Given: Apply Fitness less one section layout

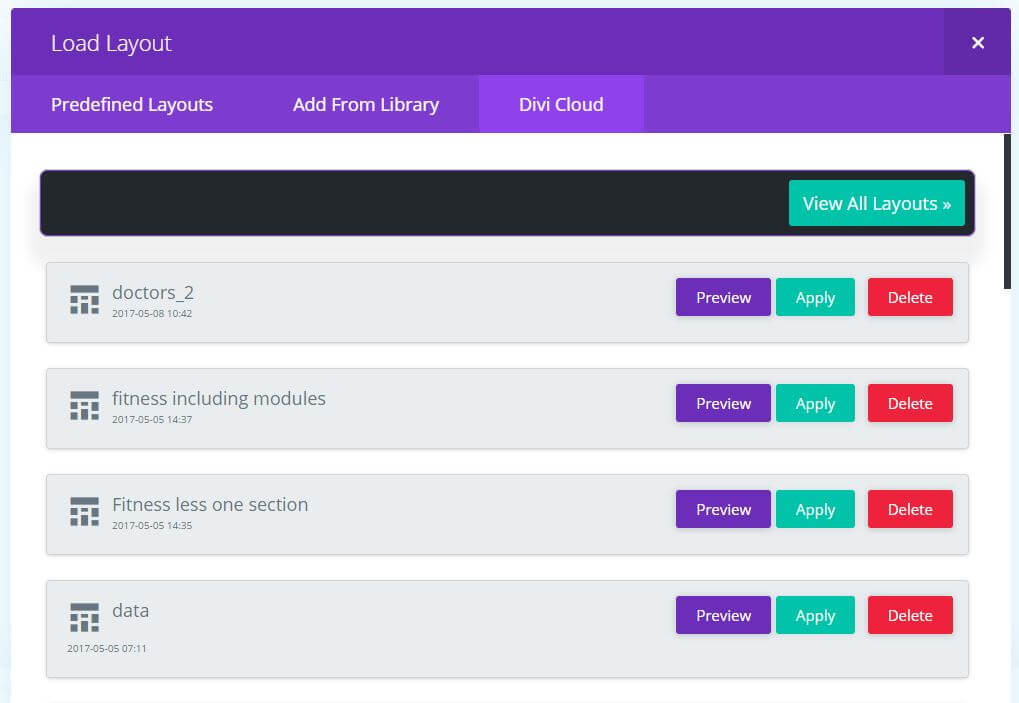Looking at the screenshot, I should [x=815, y=509].
